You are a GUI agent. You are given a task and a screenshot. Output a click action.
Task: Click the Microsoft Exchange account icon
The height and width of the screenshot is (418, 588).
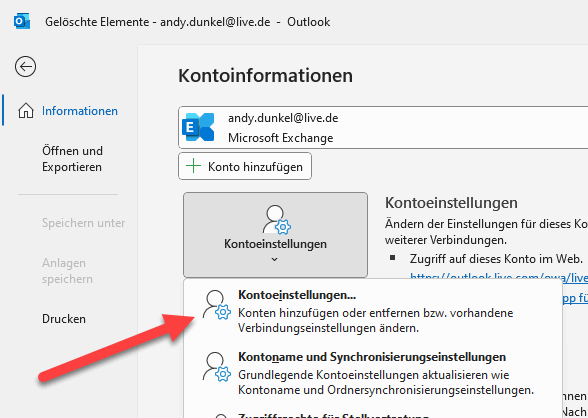[x=198, y=127]
